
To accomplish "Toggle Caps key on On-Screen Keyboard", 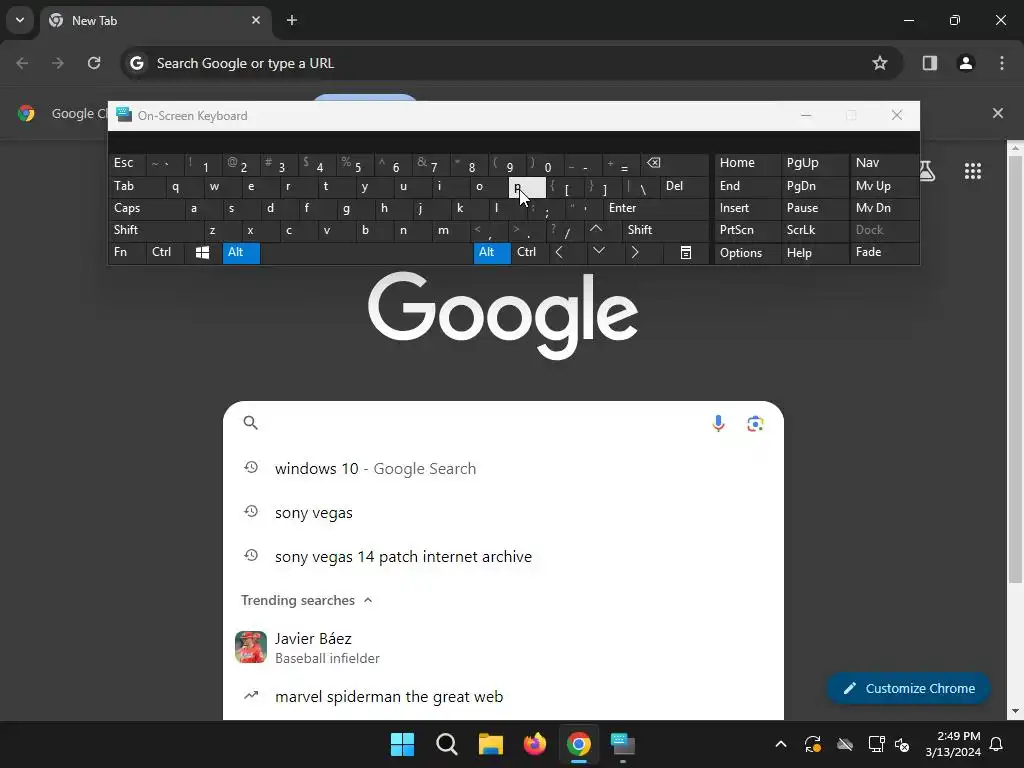I will click(x=147, y=208).
